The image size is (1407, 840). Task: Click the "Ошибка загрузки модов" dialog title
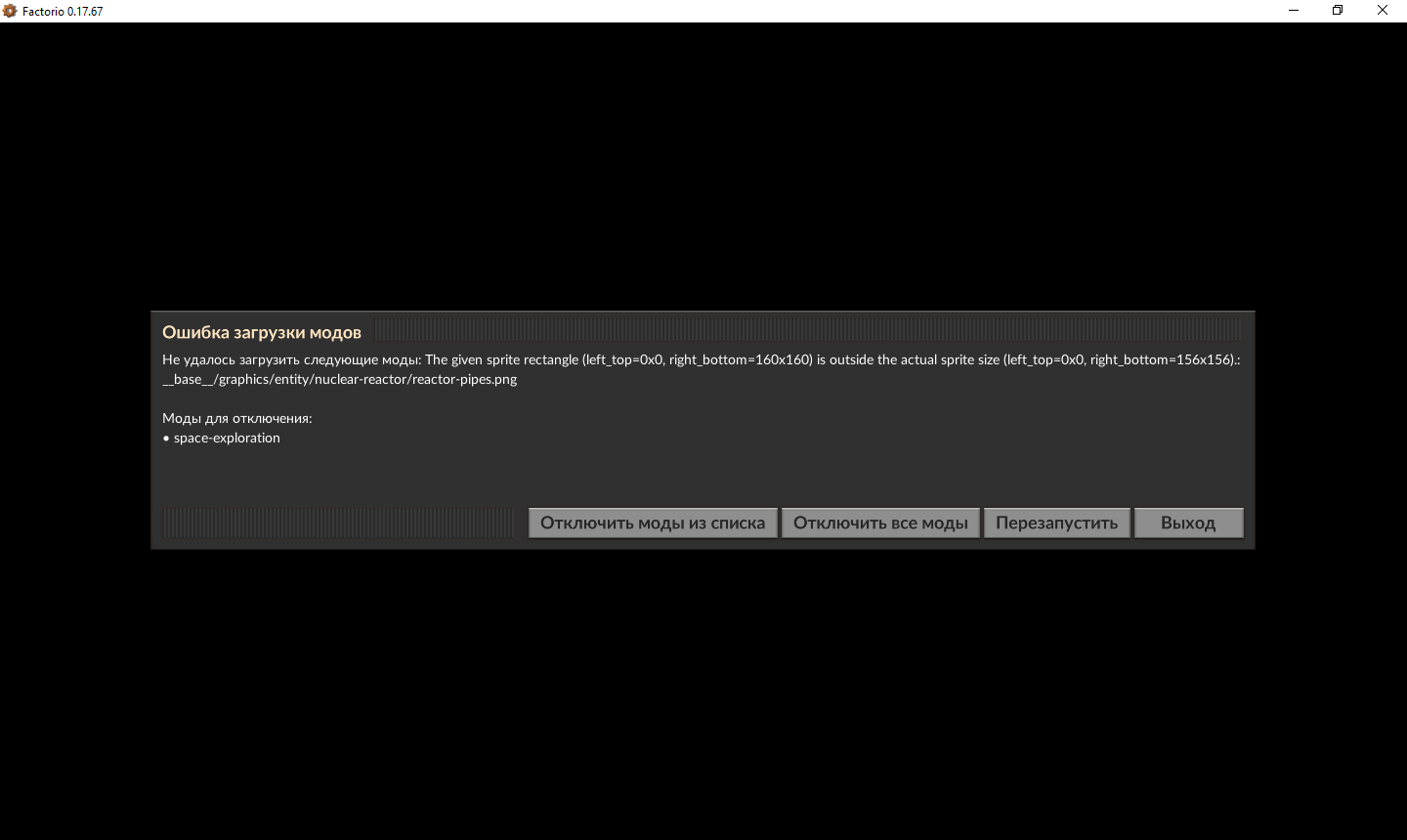(261, 332)
